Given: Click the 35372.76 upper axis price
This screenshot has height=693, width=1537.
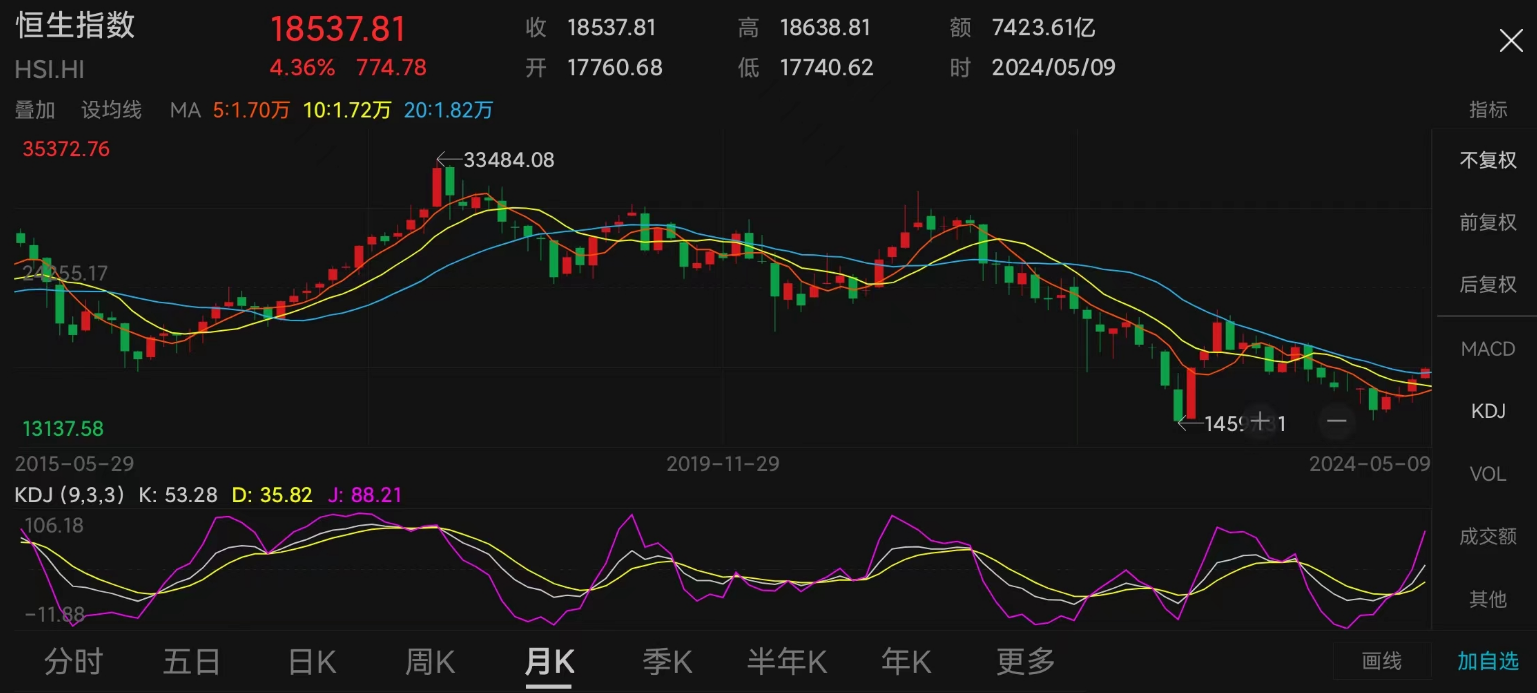Looking at the screenshot, I should coord(67,149).
